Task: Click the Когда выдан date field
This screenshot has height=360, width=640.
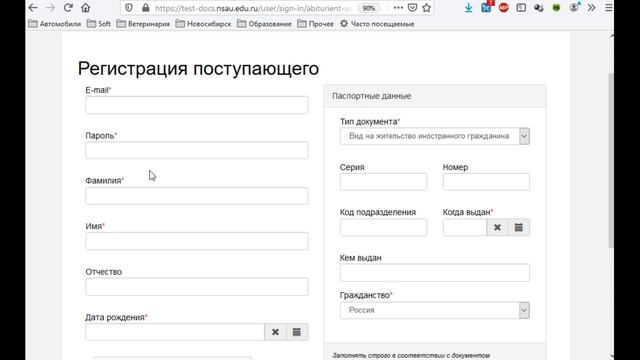Action: click(464, 227)
